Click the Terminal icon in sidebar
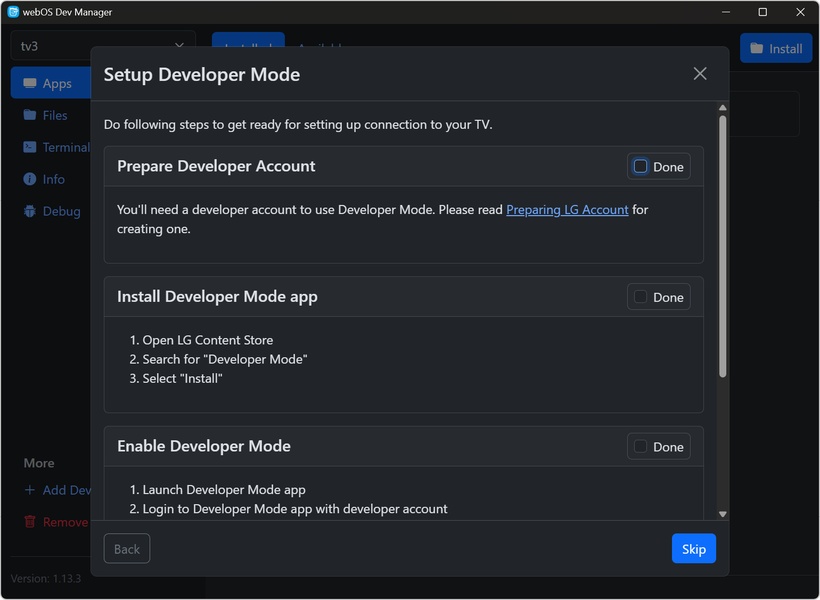820x600 pixels. [x=29, y=148]
